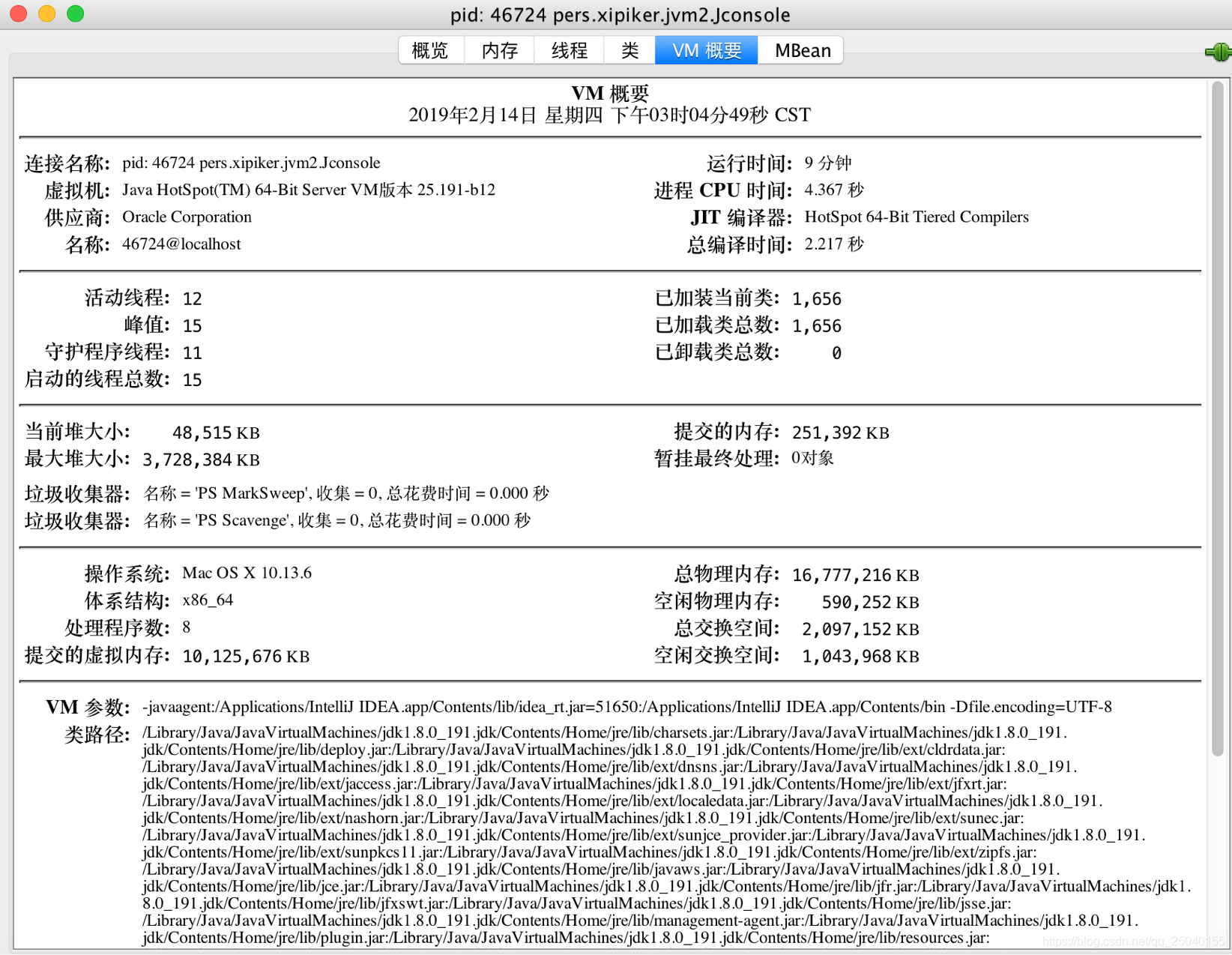The width and height of the screenshot is (1232, 955).
Task: Switch to the 概览 tab
Action: pyautogui.click(x=431, y=50)
